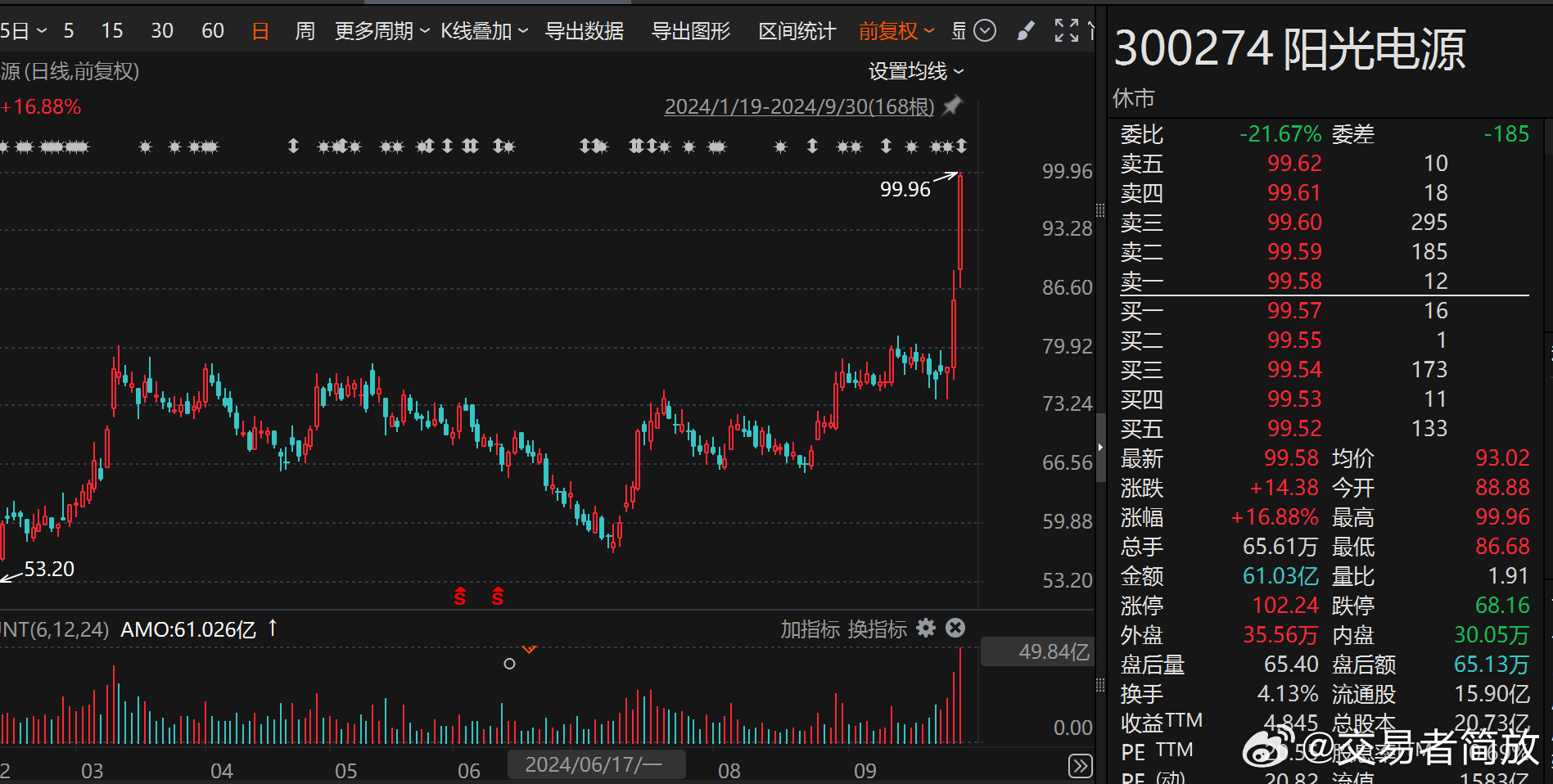
Task: Click the paintbrush drawing tool icon
Action: (x=1025, y=31)
